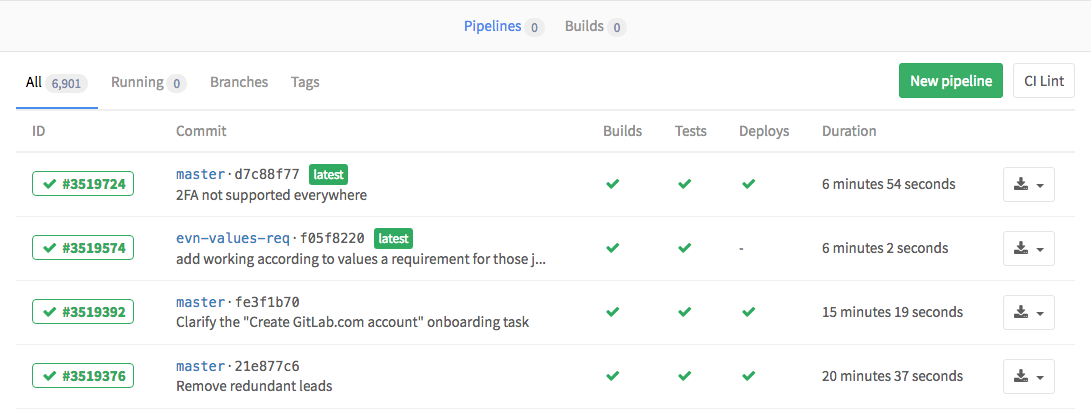
Task: Expand artifacts dropdown for pipeline #3519376
Action: [1028, 377]
